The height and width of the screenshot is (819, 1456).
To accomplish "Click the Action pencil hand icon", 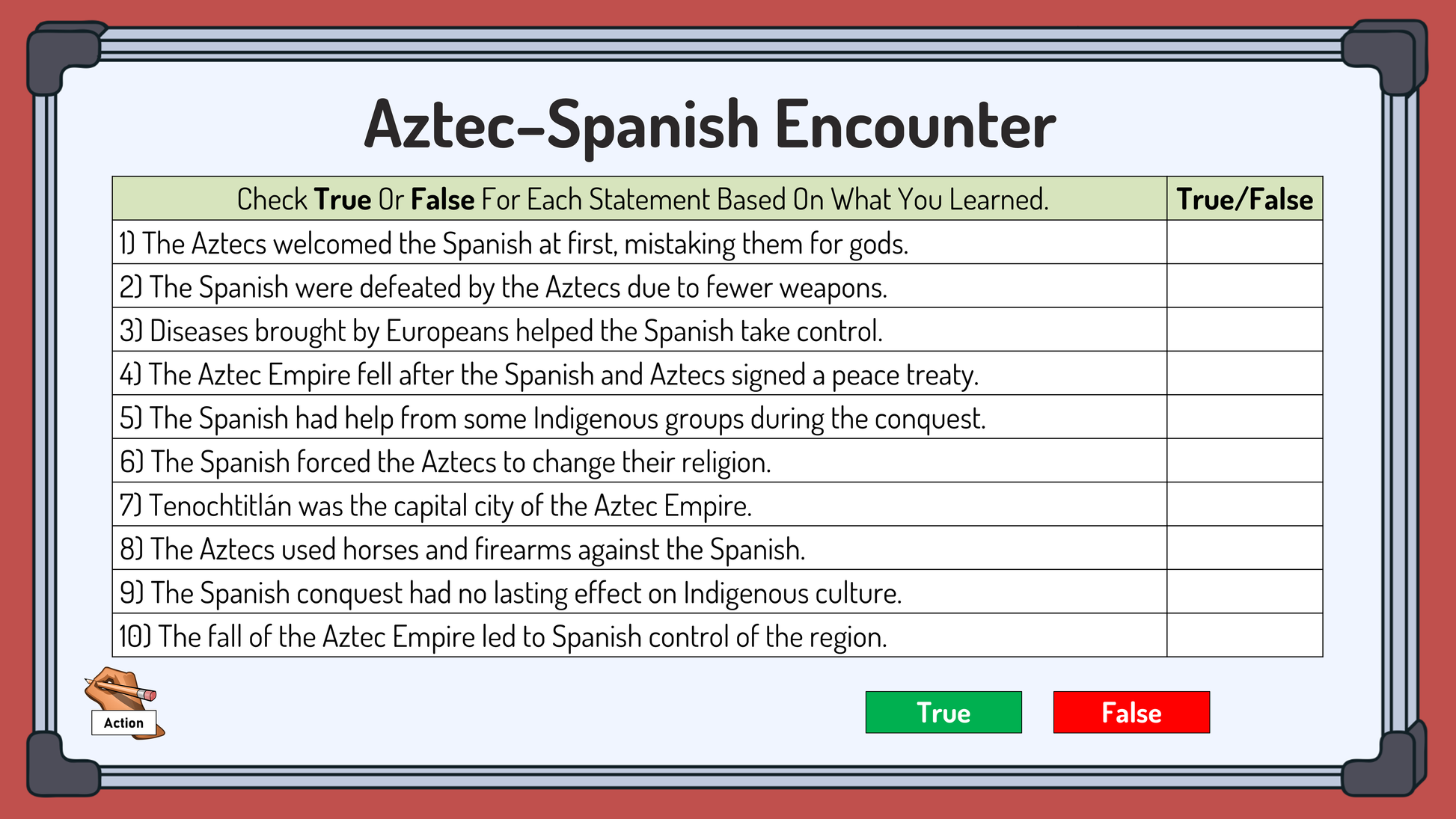I will click(123, 703).
